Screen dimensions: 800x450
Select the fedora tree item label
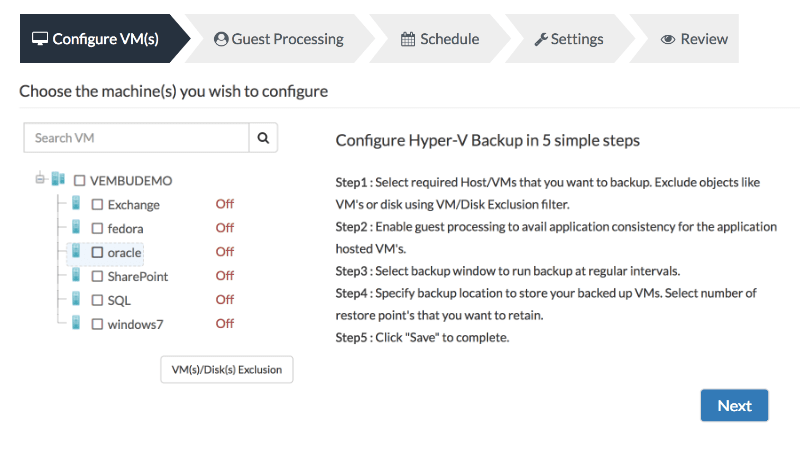click(126, 229)
